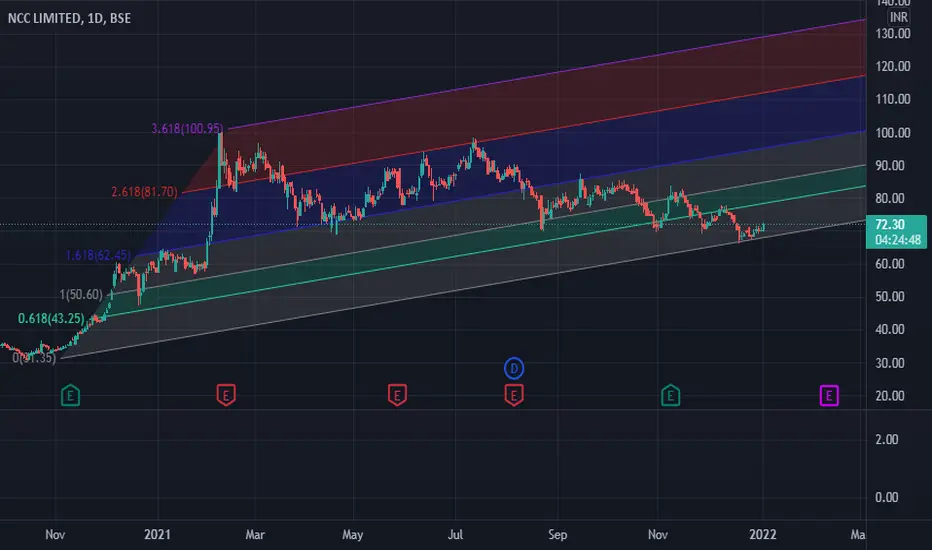
Task: Click the current price label 72.30
Action: [x=897, y=232]
